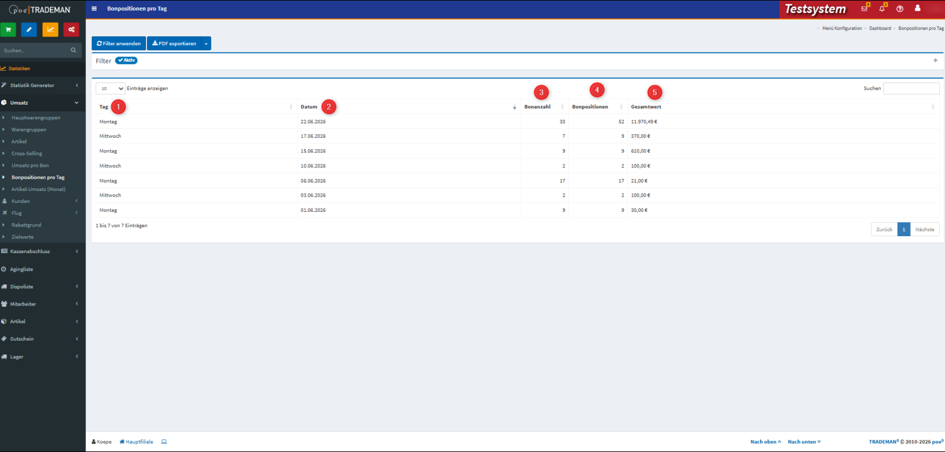This screenshot has height=452, width=945.
Task: Expand the Kassenabschluss menu
Action: click(43, 251)
